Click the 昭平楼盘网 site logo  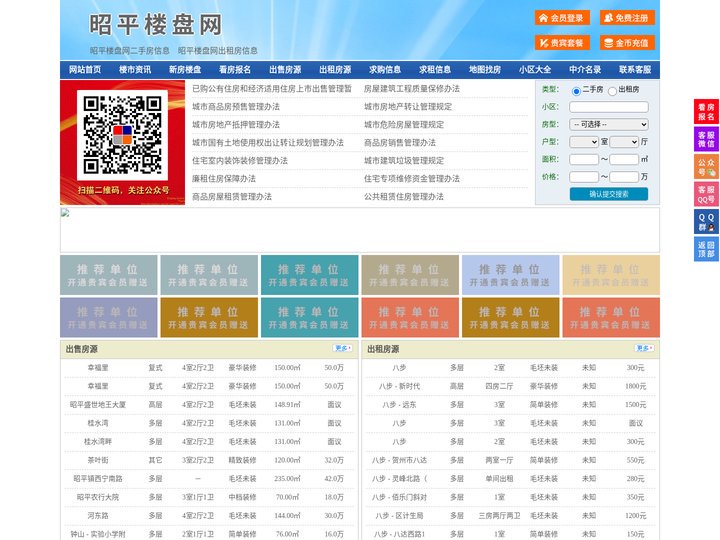tap(156, 25)
